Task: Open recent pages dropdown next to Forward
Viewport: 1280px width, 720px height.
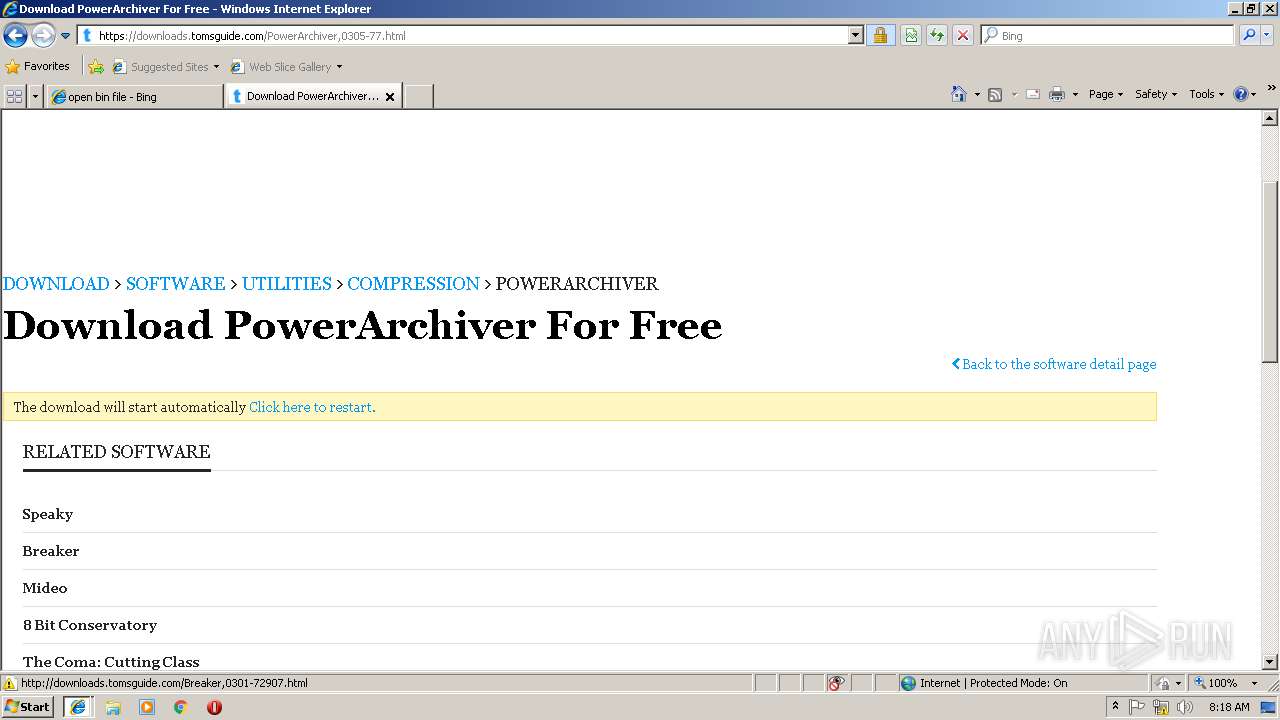Action: coord(66,36)
